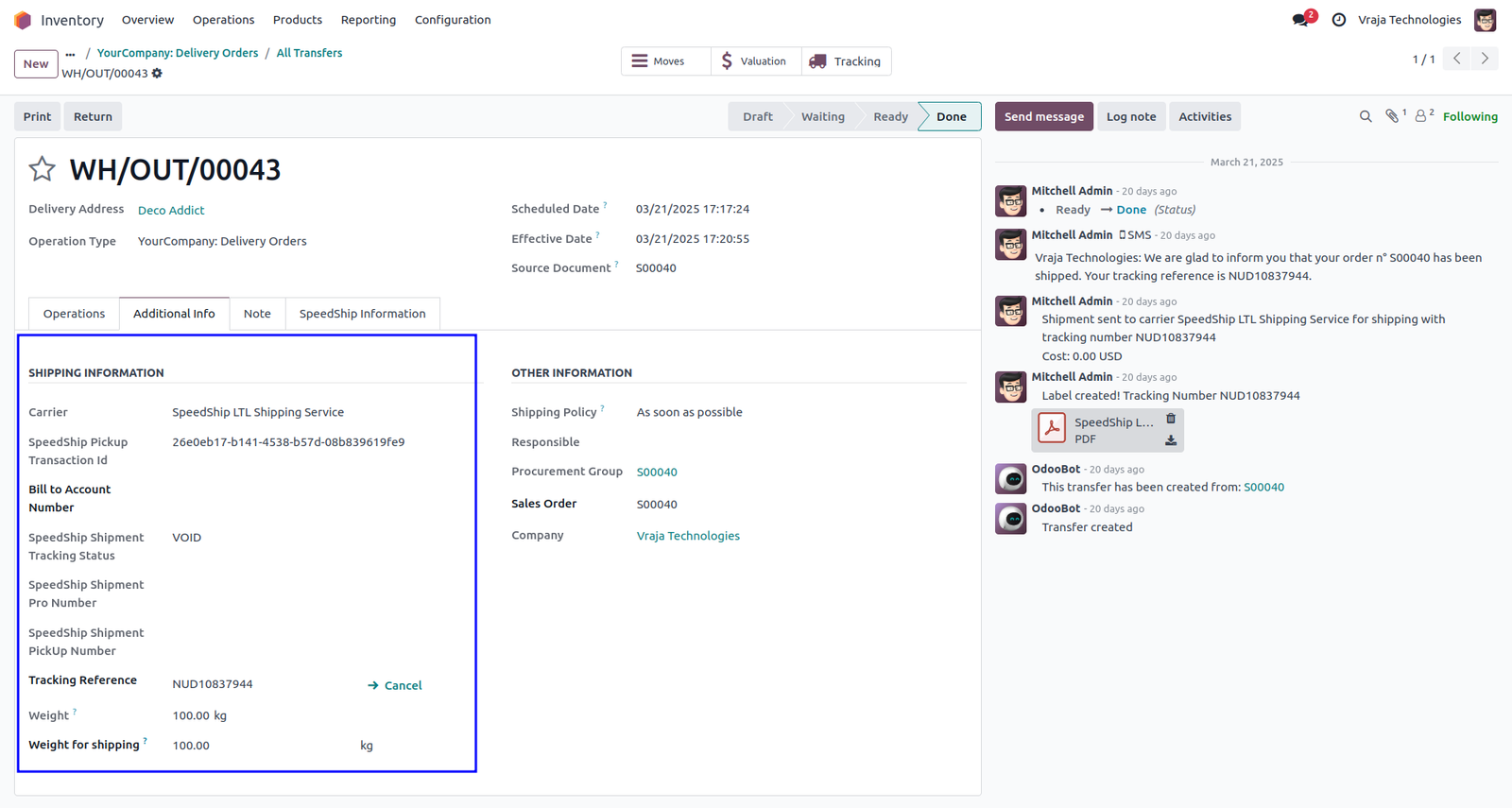
Task: Toggle the Following subscription
Action: [1469, 117]
